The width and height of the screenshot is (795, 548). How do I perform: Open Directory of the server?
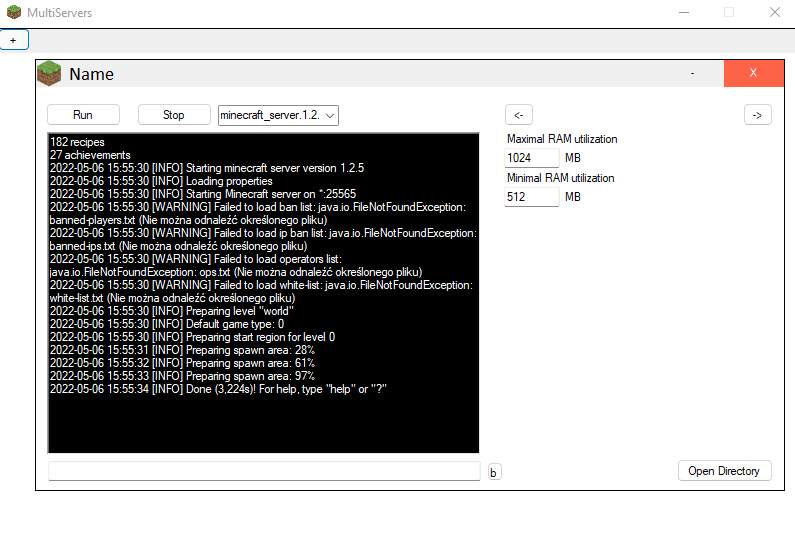[725, 471]
